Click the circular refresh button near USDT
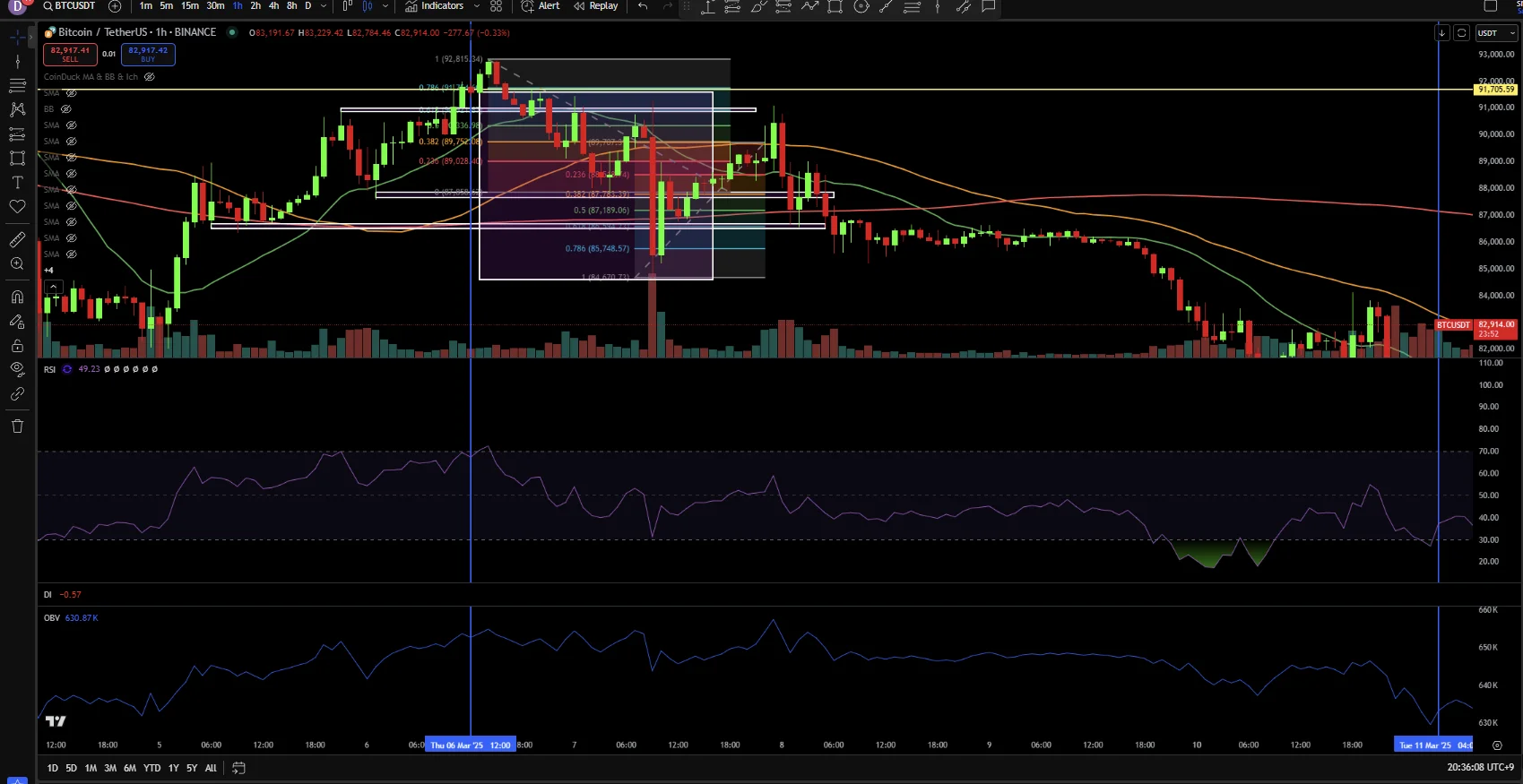Image resolution: width=1523 pixels, height=784 pixels. click(x=1461, y=33)
